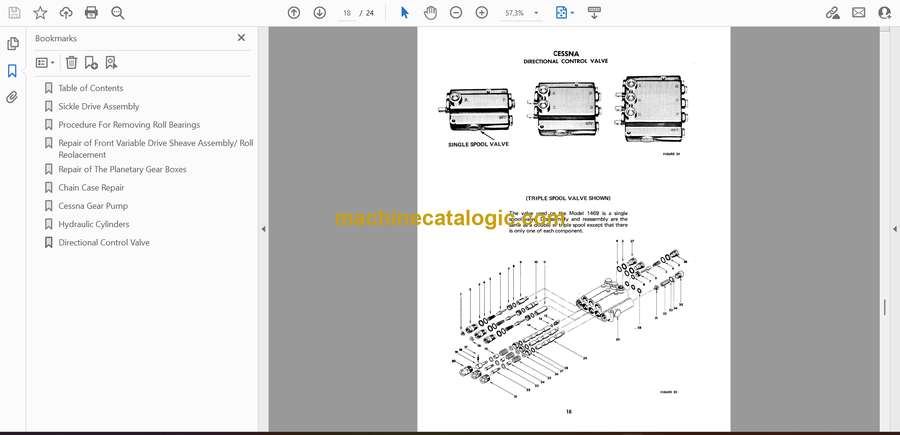This screenshot has width=900, height=435.
Task: Click the "(TRIPLE SPOOL VALVE SHOWN)" heading
Action: coord(568,198)
